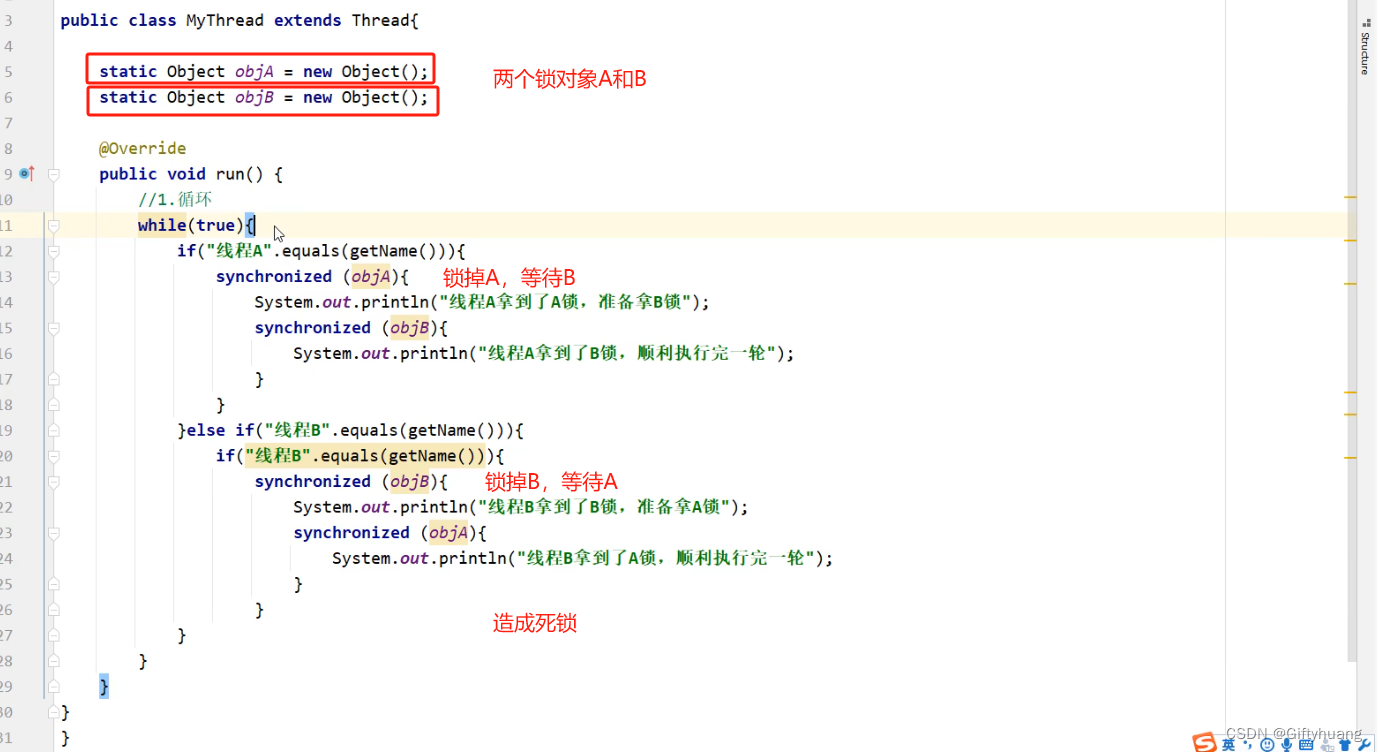
Task: Open the Structure tool window tab
Action: point(1365,48)
